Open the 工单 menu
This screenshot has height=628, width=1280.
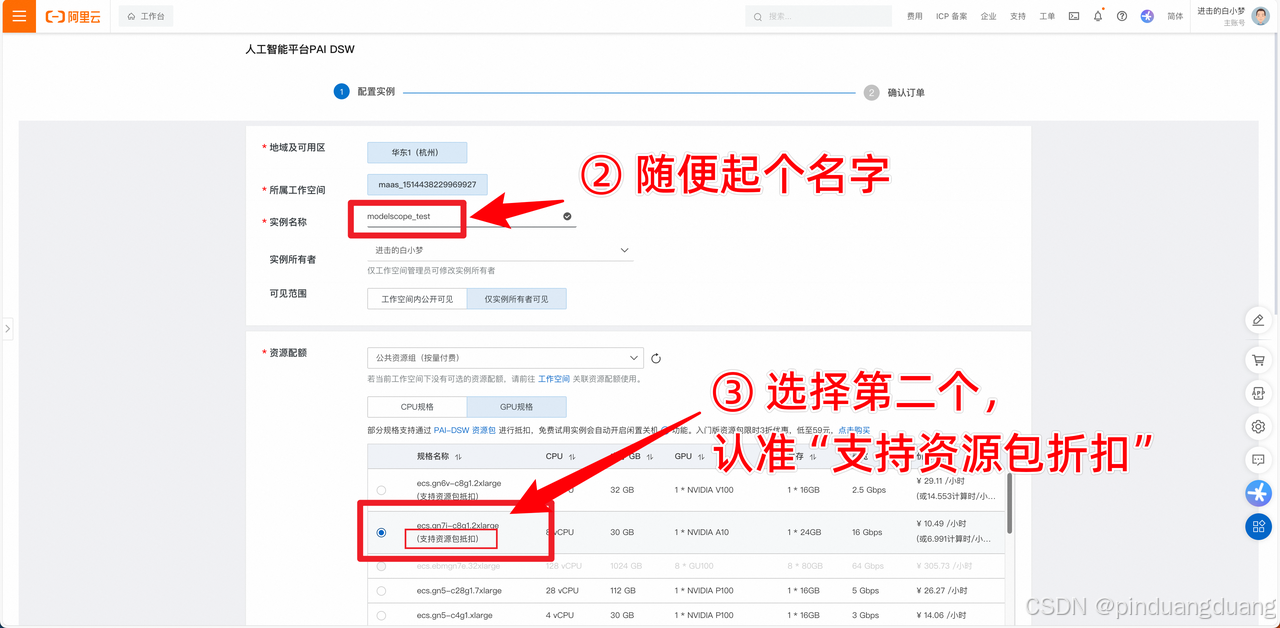point(1047,16)
